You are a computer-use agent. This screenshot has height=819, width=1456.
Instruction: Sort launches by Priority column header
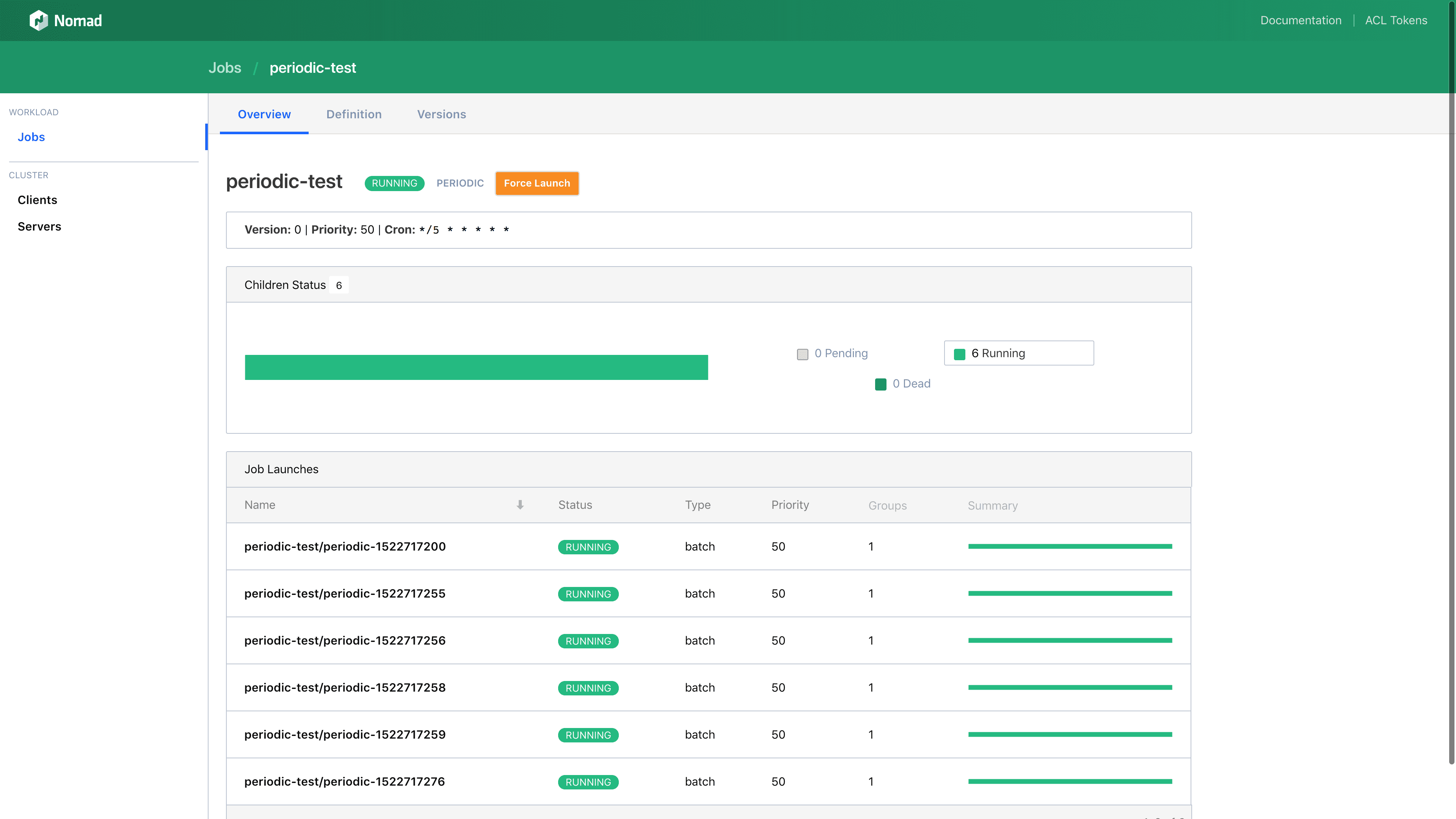789,505
